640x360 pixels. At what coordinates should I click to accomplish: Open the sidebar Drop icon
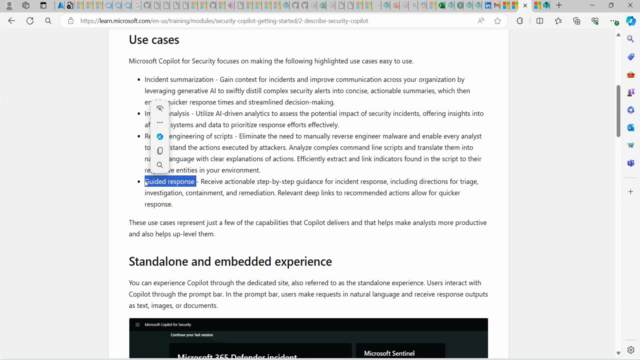pyautogui.click(x=631, y=145)
